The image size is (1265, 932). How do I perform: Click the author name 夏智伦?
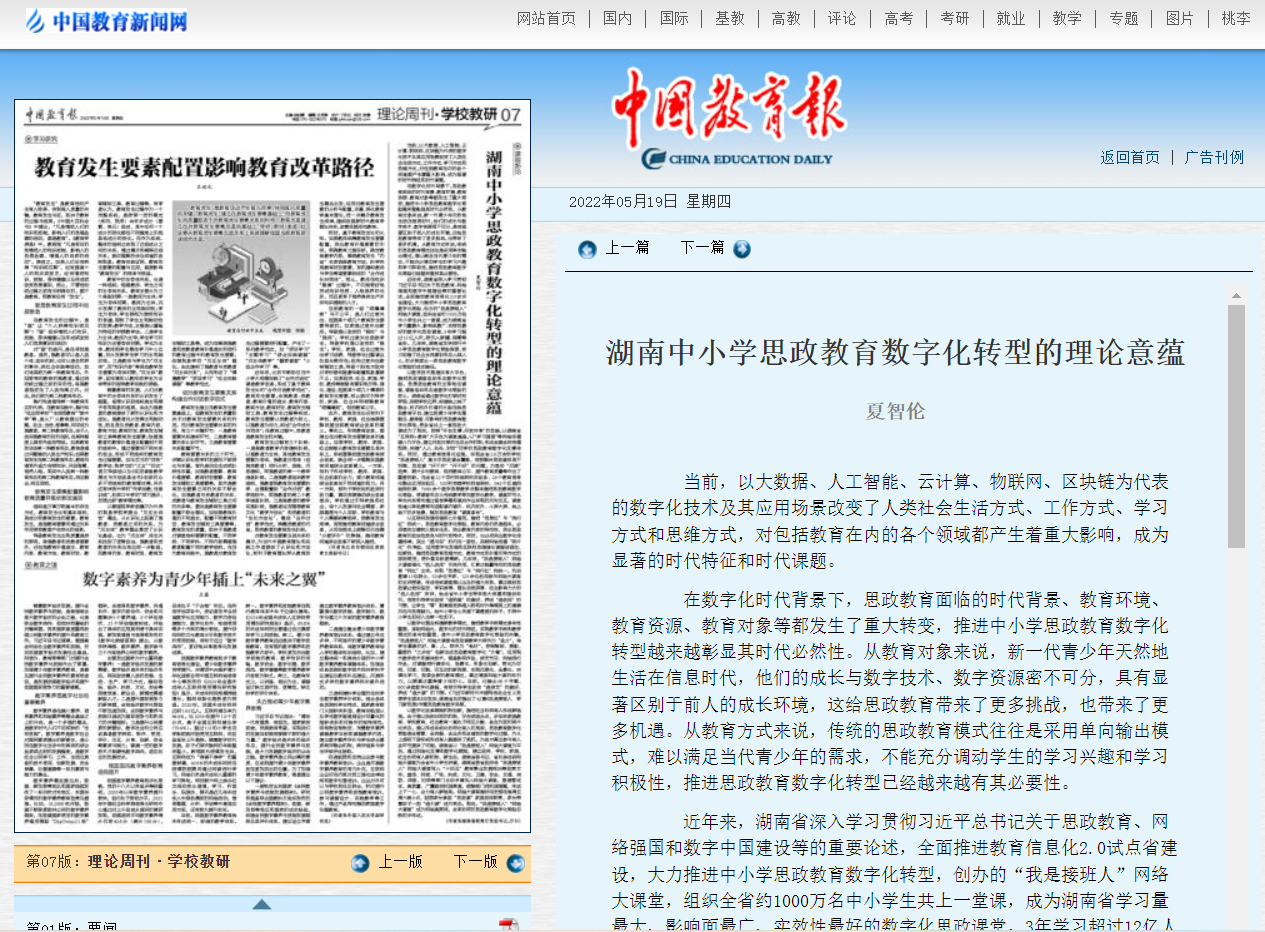click(896, 411)
